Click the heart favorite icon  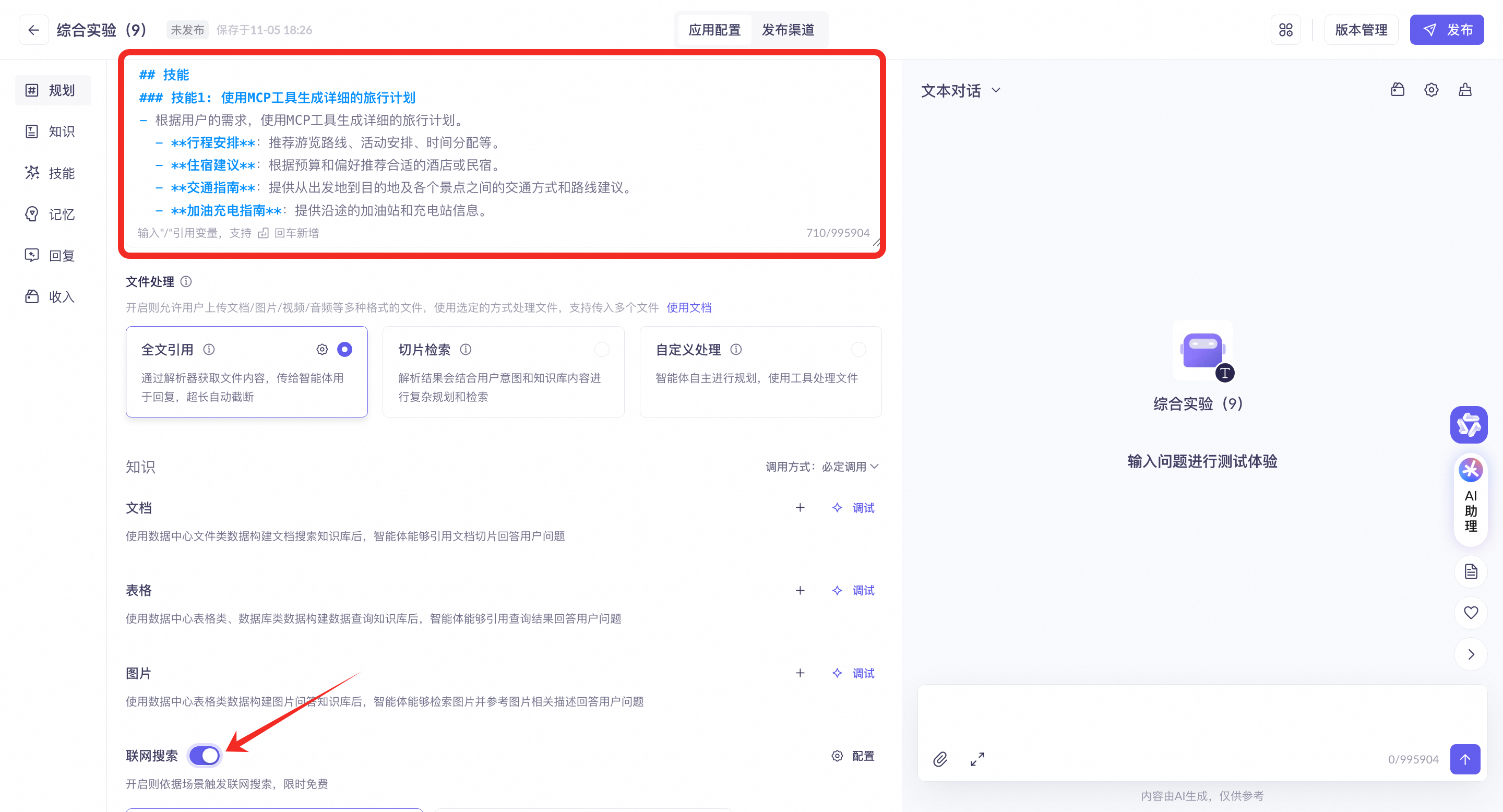1470,613
